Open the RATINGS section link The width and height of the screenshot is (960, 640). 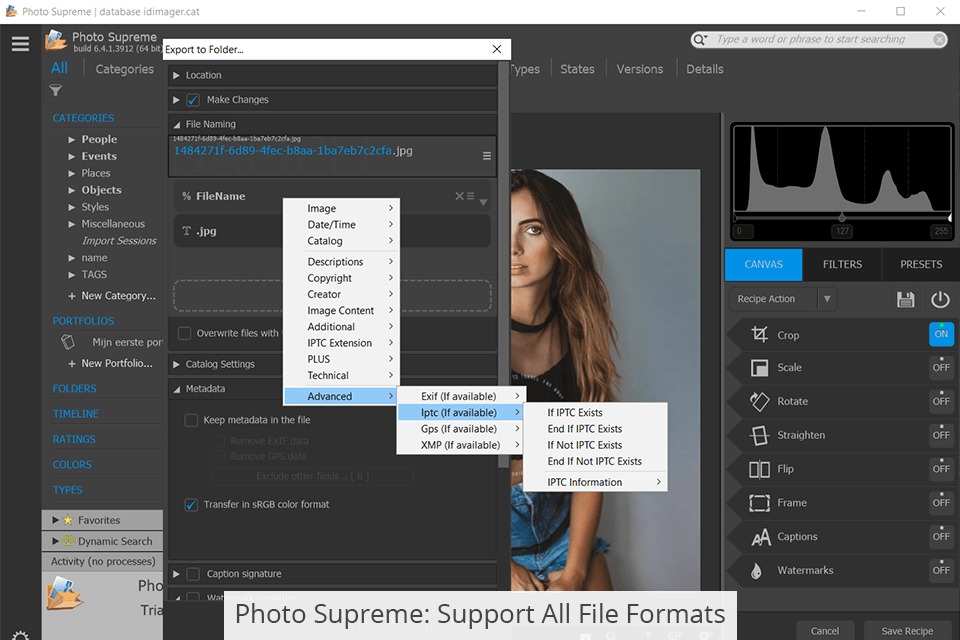[74, 439]
